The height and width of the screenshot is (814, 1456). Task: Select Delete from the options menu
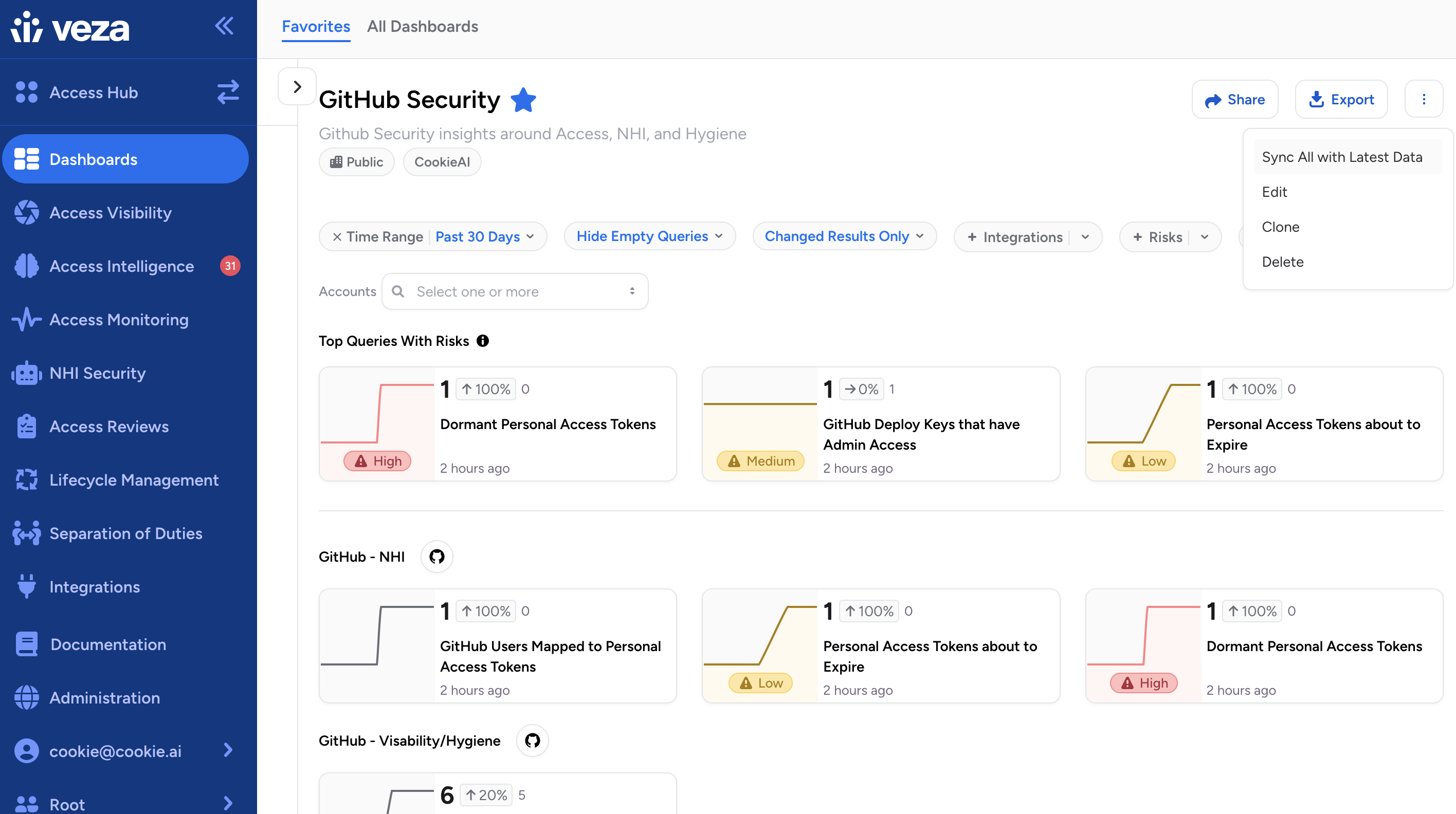pyautogui.click(x=1348, y=262)
